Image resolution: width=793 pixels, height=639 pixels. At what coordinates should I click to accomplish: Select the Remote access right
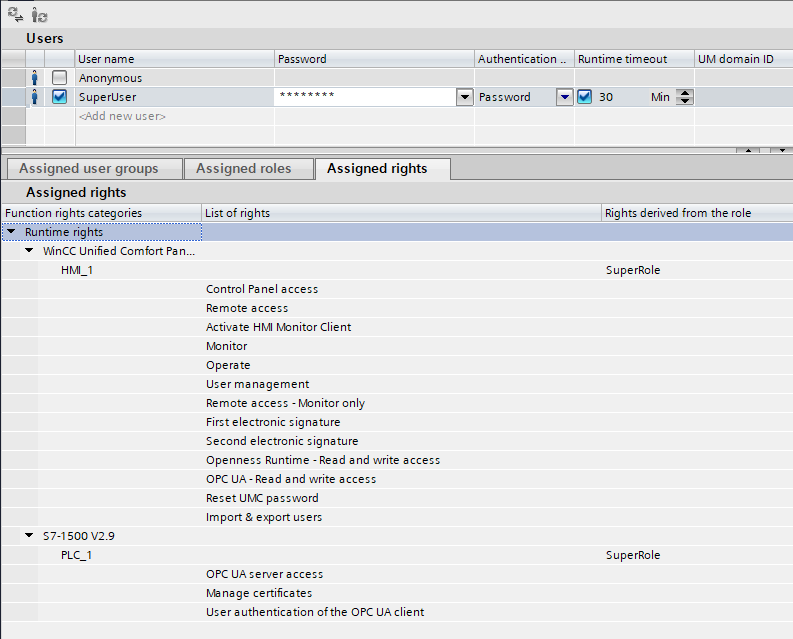point(247,308)
